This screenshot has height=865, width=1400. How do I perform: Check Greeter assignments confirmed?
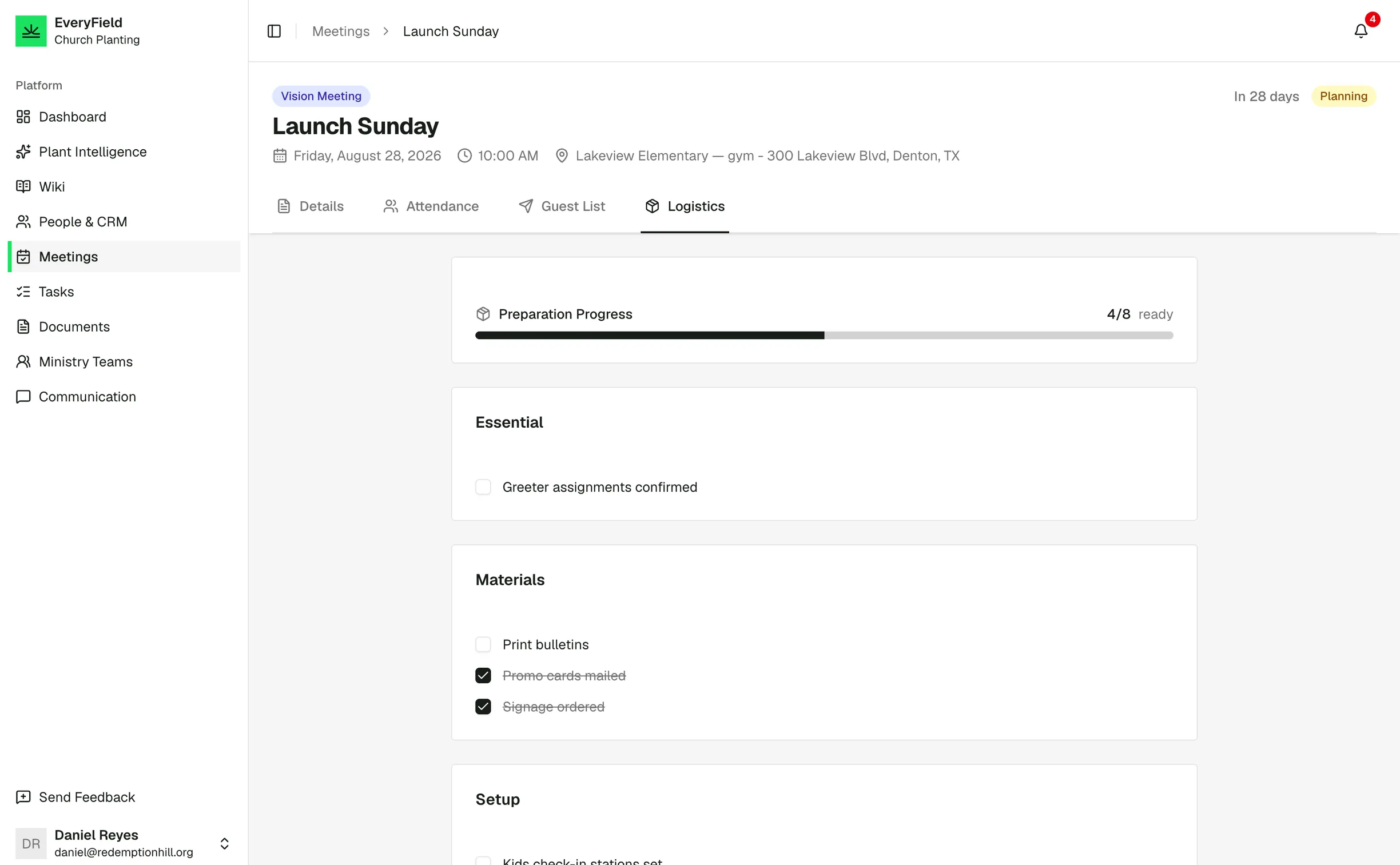click(x=483, y=487)
